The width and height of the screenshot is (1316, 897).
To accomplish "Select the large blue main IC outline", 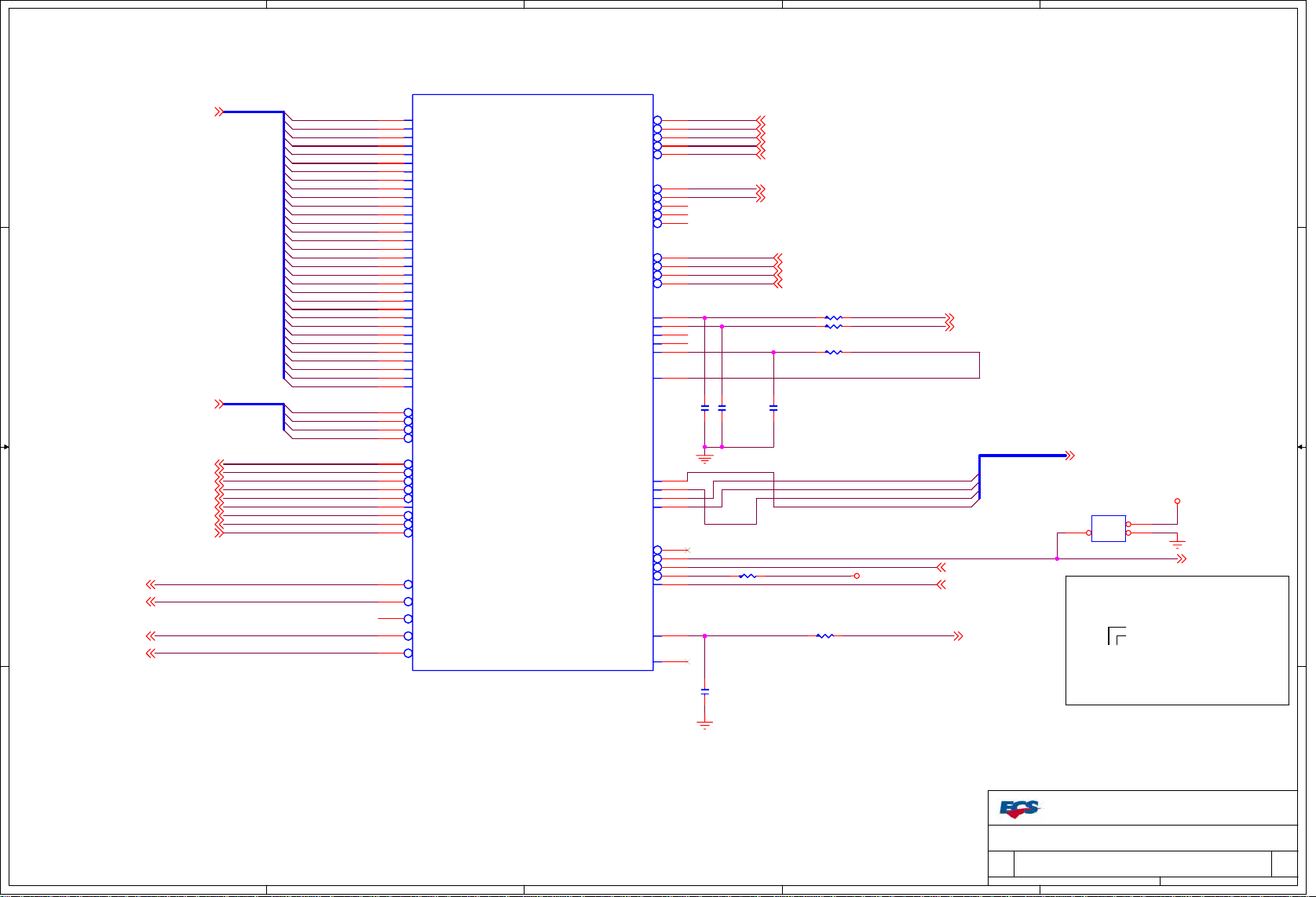I will tap(532, 383).
